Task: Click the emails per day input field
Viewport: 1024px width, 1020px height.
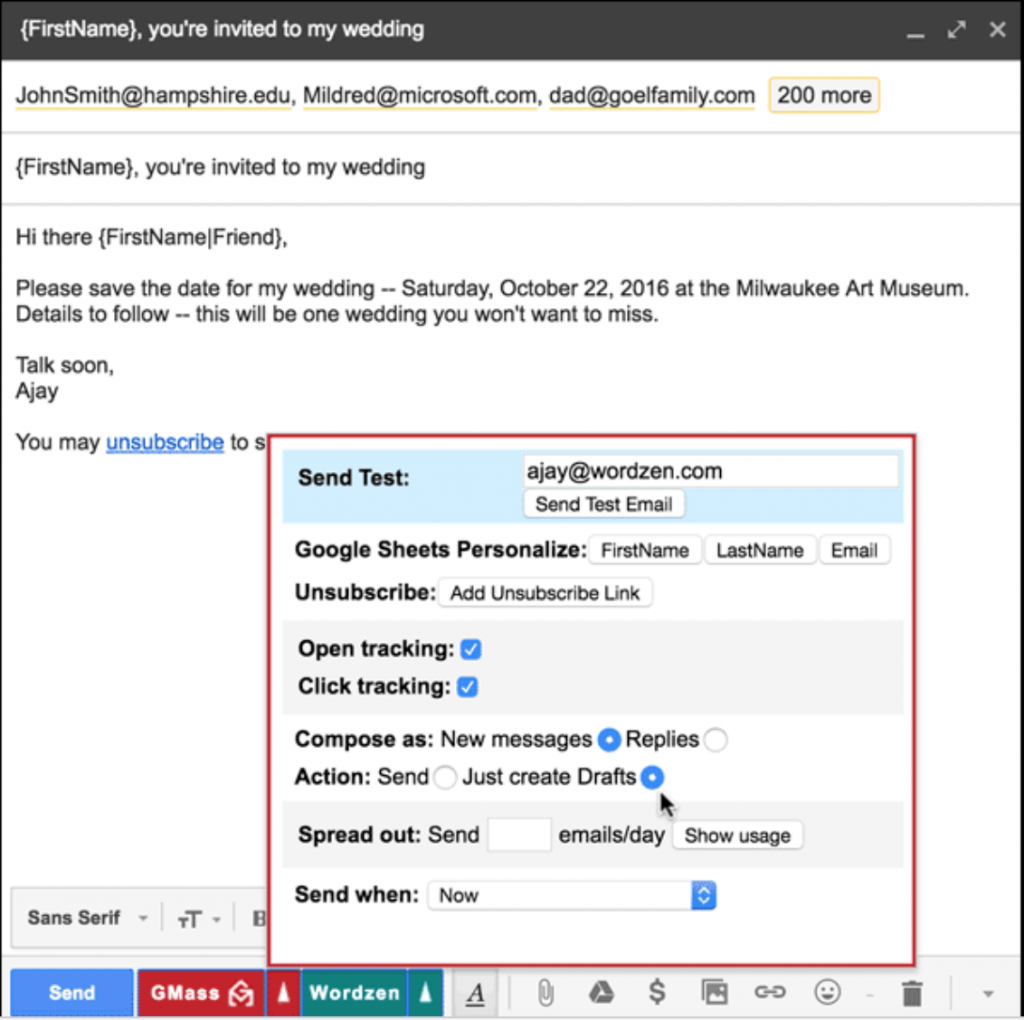Action: 519,835
